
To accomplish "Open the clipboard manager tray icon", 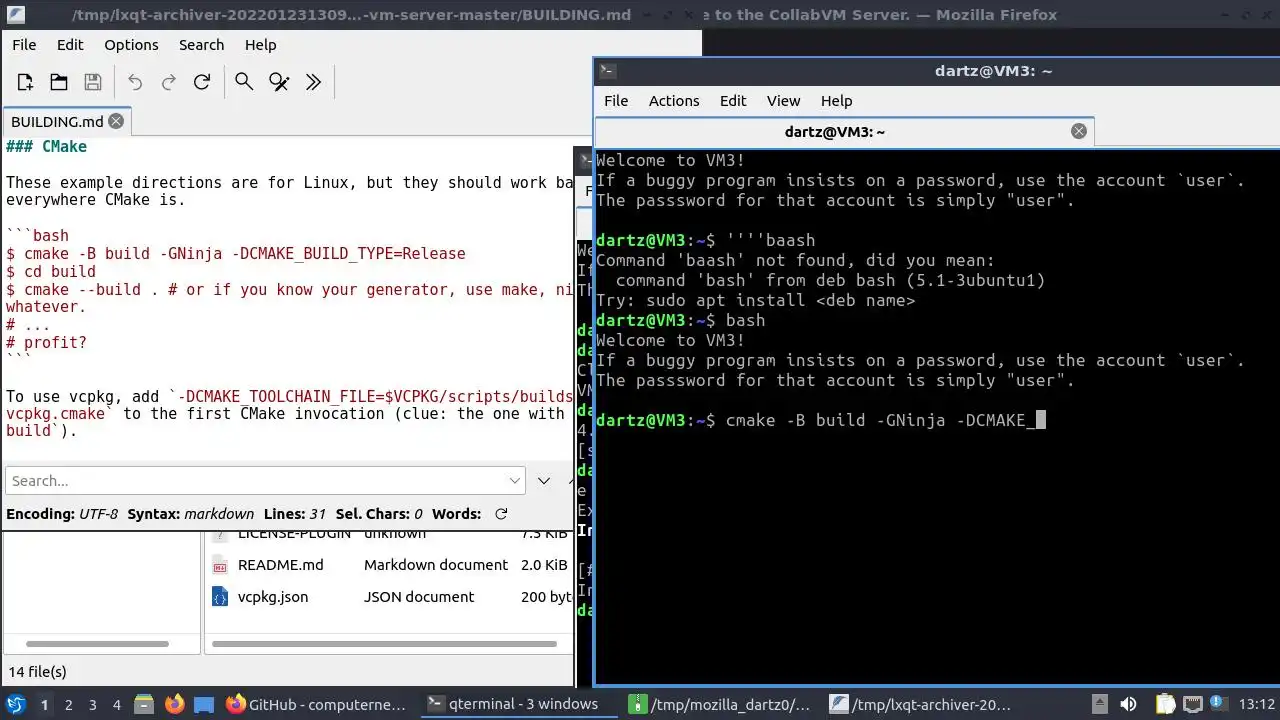I will 1164,705.
